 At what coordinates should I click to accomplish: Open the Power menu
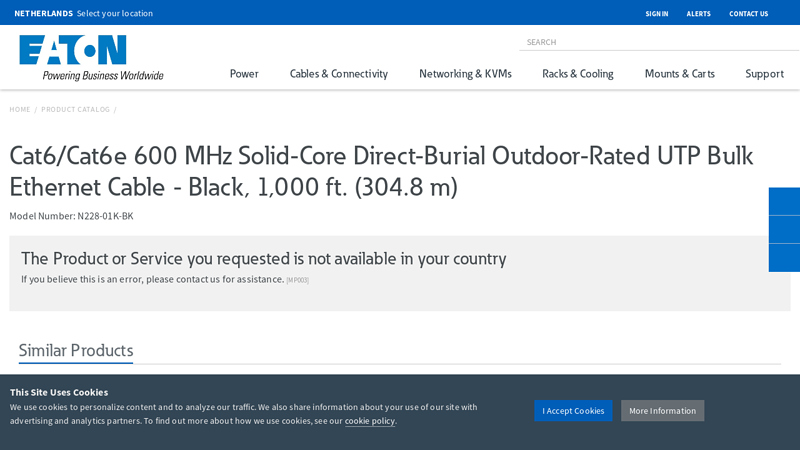coord(244,74)
